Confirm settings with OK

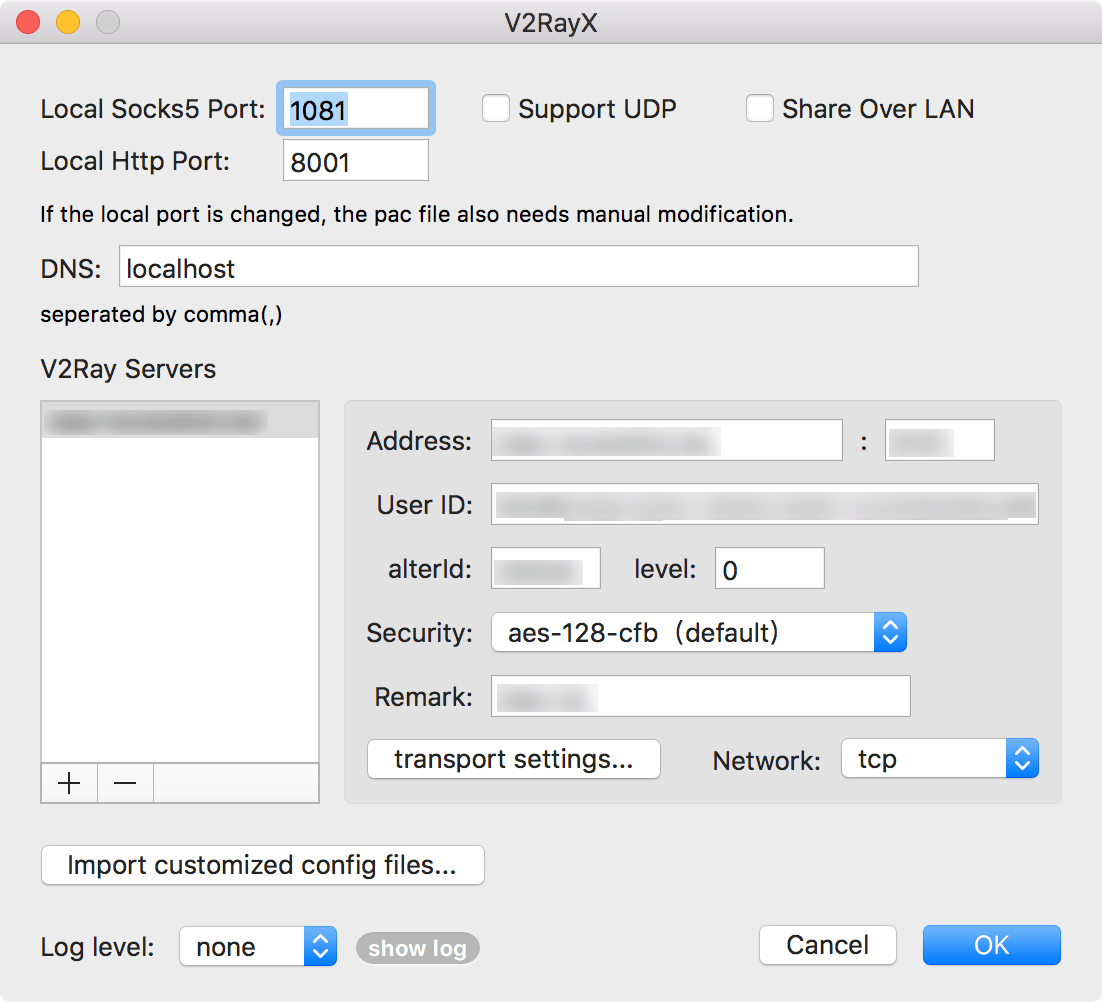[x=991, y=944]
